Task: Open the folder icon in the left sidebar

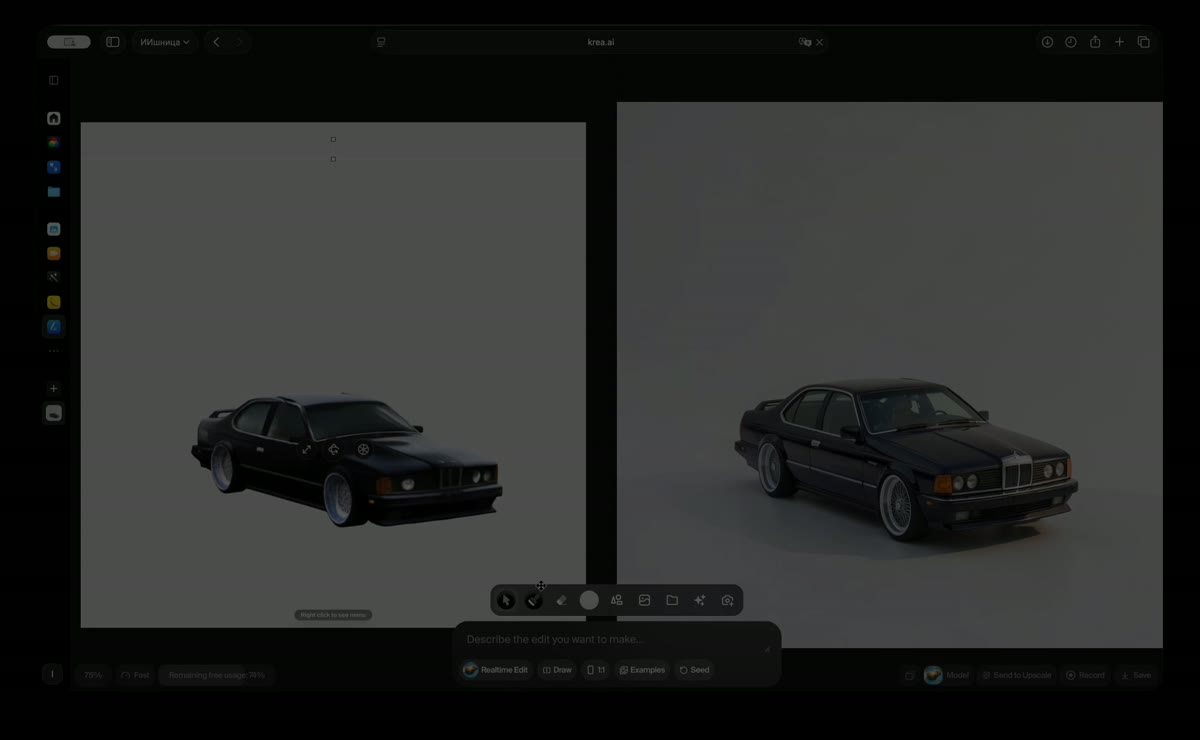Action: pos(54,191)
